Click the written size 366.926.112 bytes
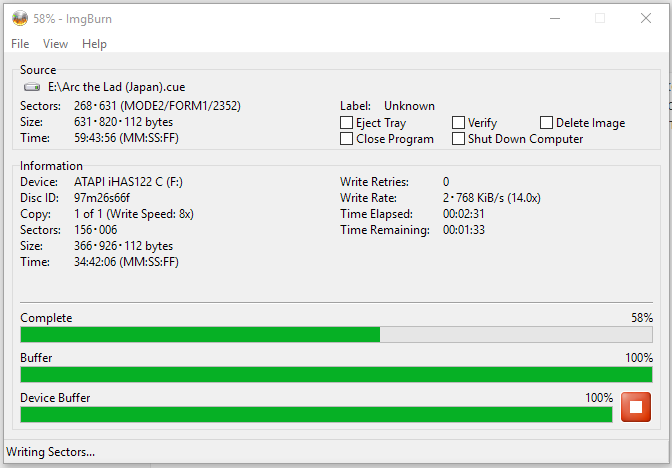 123,246
